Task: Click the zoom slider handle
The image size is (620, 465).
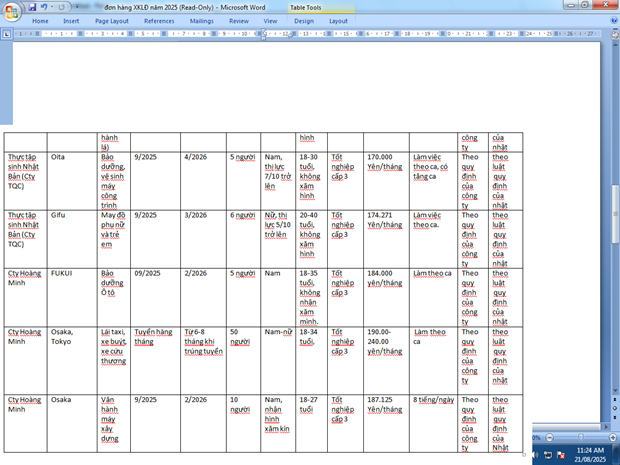Action: click(580, 437)
